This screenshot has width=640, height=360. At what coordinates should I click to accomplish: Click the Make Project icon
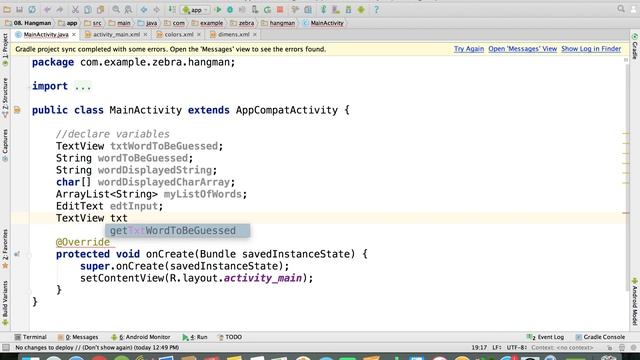(172, 9)
